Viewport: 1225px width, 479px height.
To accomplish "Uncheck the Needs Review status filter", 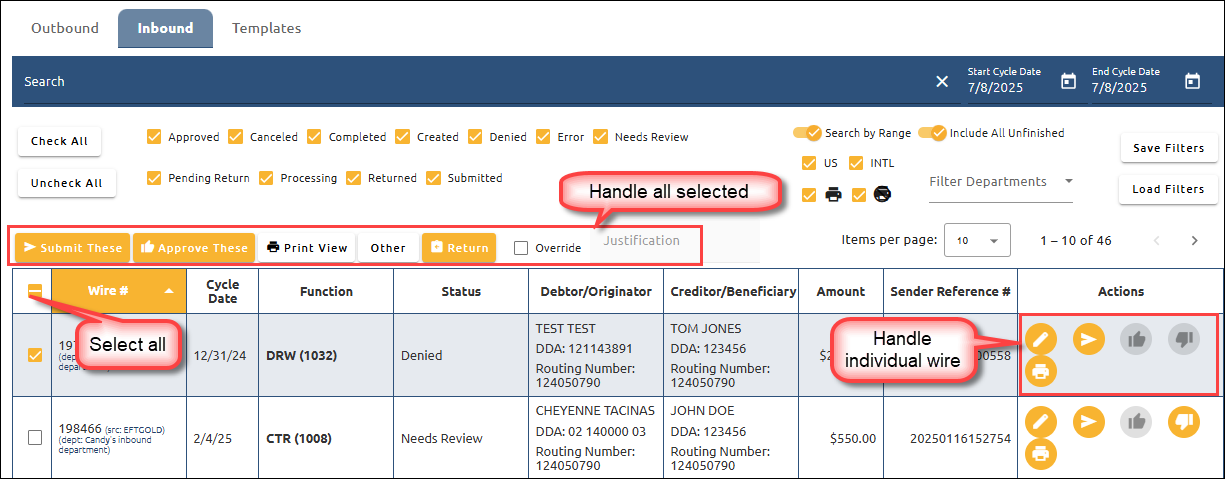I will (601, 137).
